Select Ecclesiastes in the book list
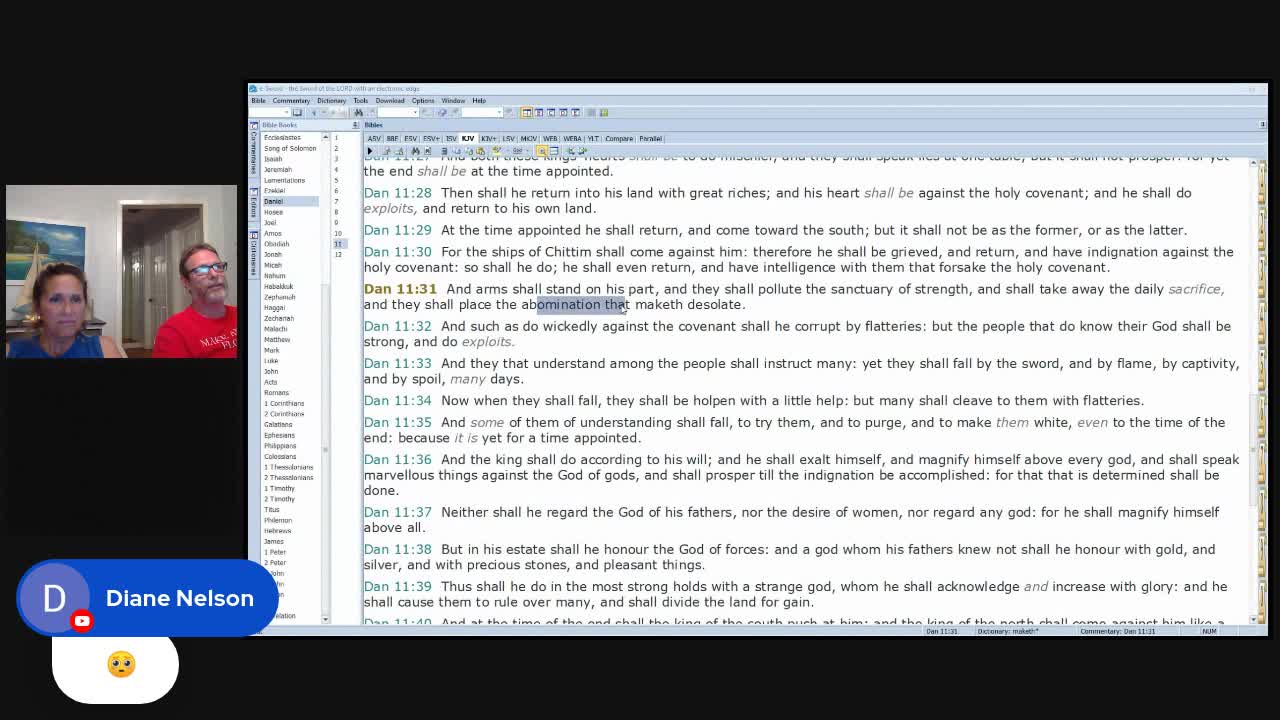Image resolution: width=1280 pixels, height=720 pixels. [282, 137]
